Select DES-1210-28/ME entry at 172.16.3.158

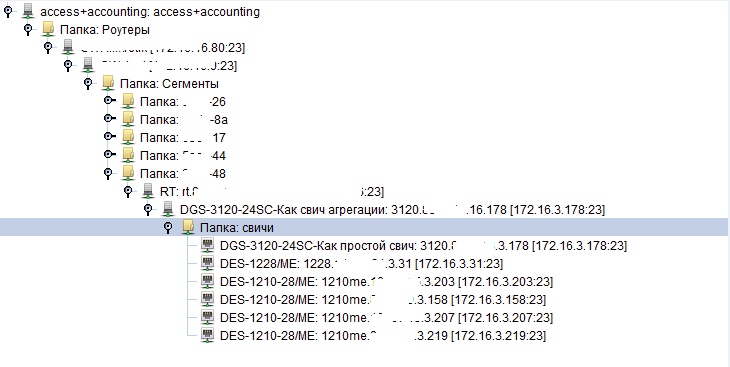pyautogui.click(x=383, y=299)
